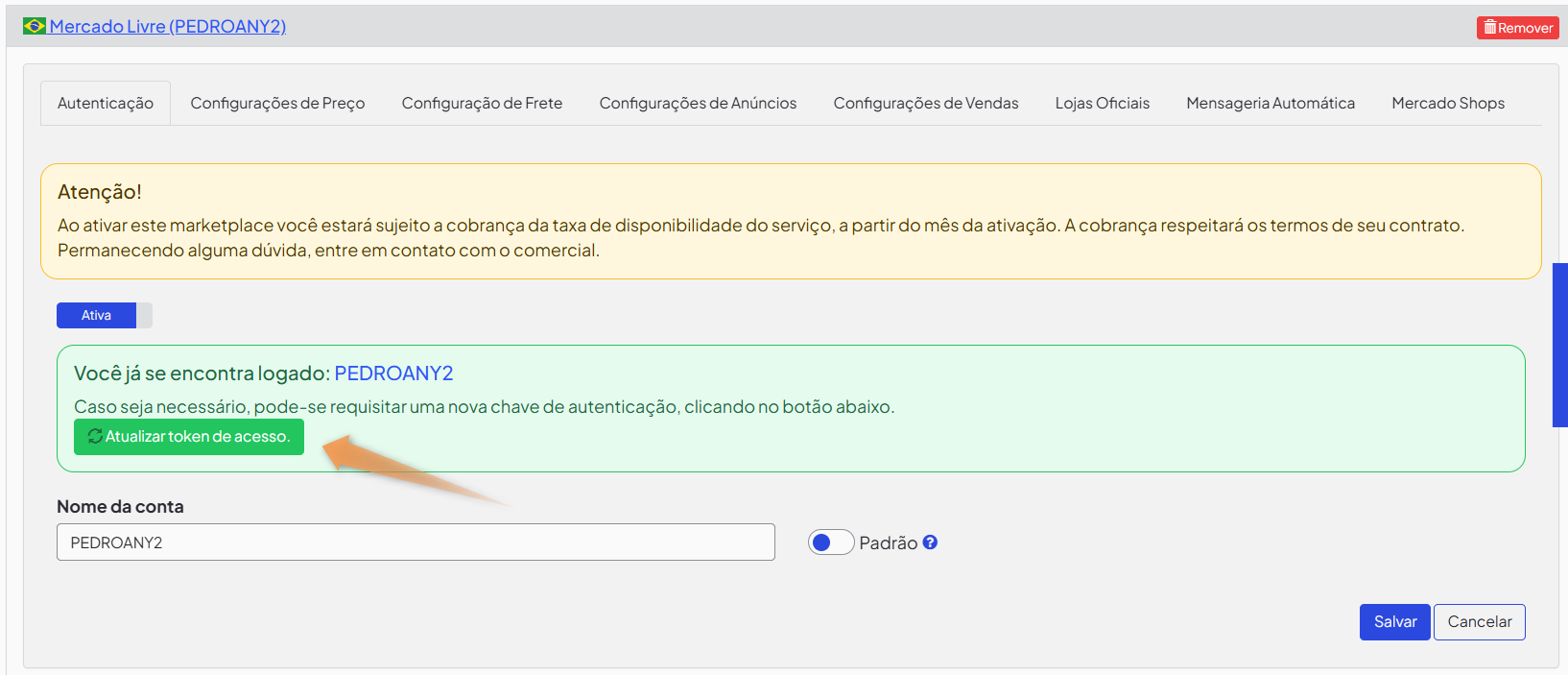Click Atualizar token de acesso button
This screenshot has height=675, width=1568.
pos(189,437)
